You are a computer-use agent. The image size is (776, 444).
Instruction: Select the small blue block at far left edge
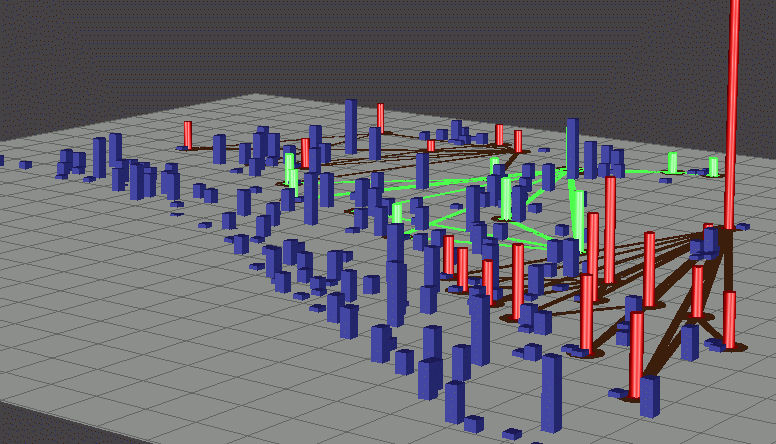pyautogui.click(x=25, y=165)
